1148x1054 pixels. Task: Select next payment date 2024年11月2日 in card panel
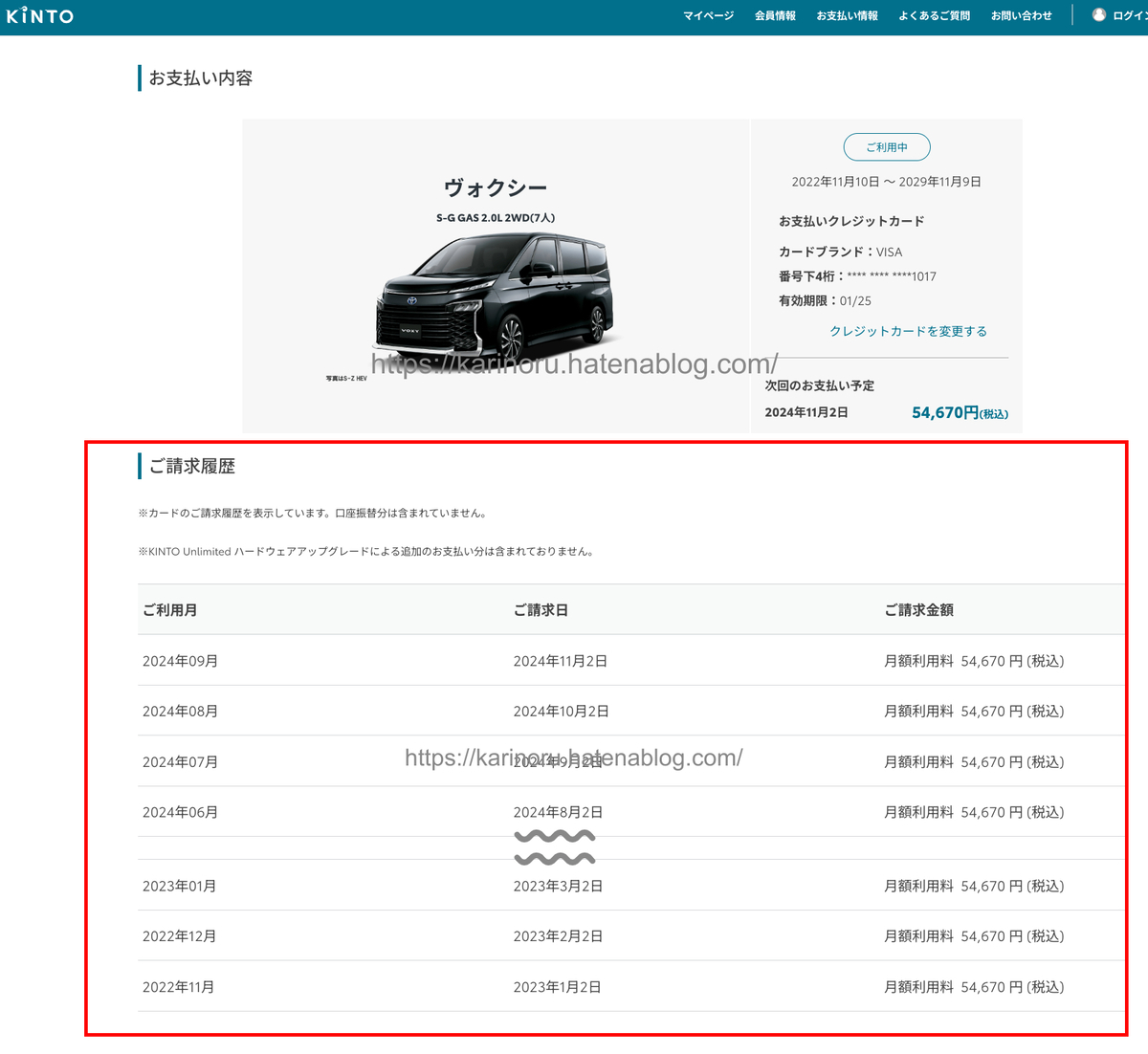click(806, 412)
